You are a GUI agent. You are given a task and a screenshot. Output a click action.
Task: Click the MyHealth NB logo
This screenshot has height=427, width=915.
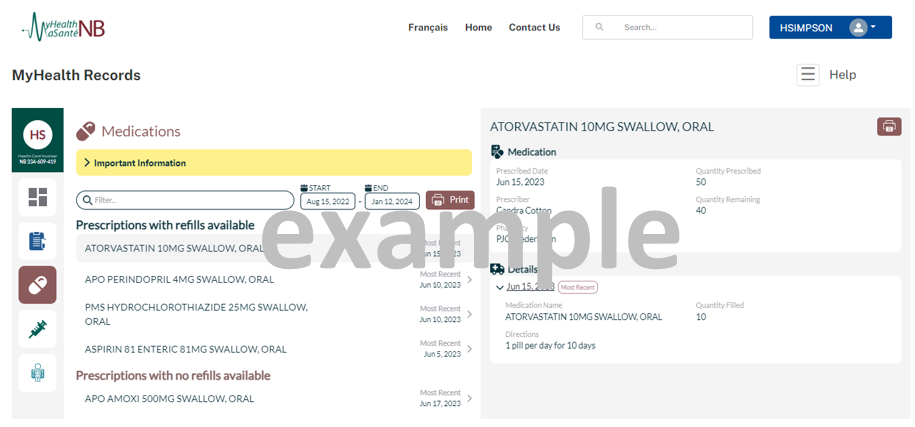64,27
